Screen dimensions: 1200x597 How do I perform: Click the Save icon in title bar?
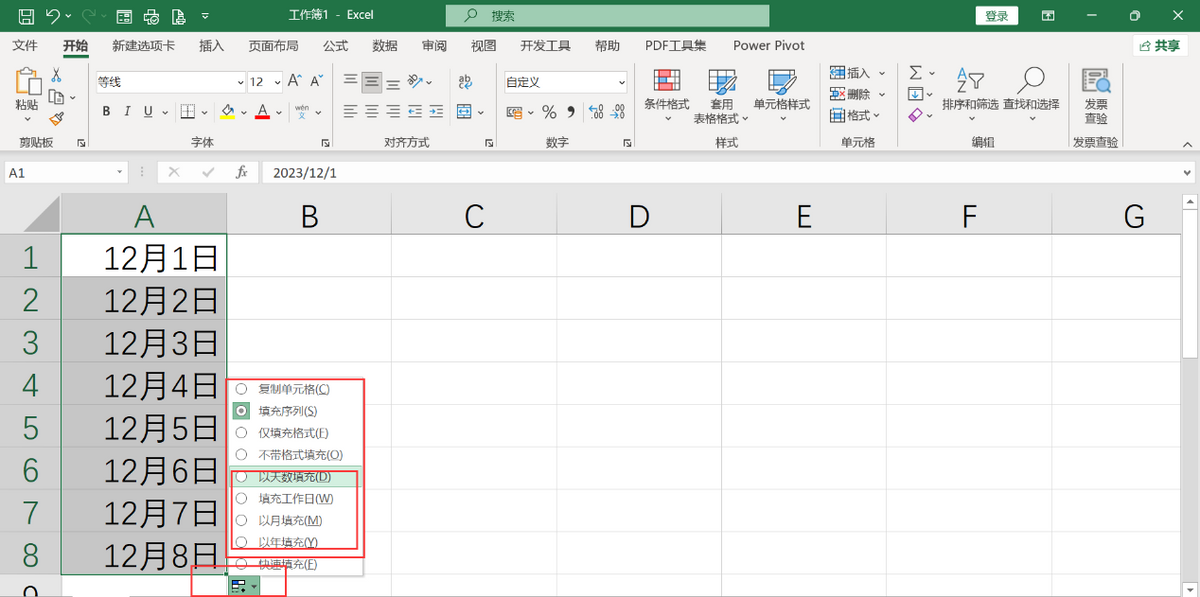point(27,16)
